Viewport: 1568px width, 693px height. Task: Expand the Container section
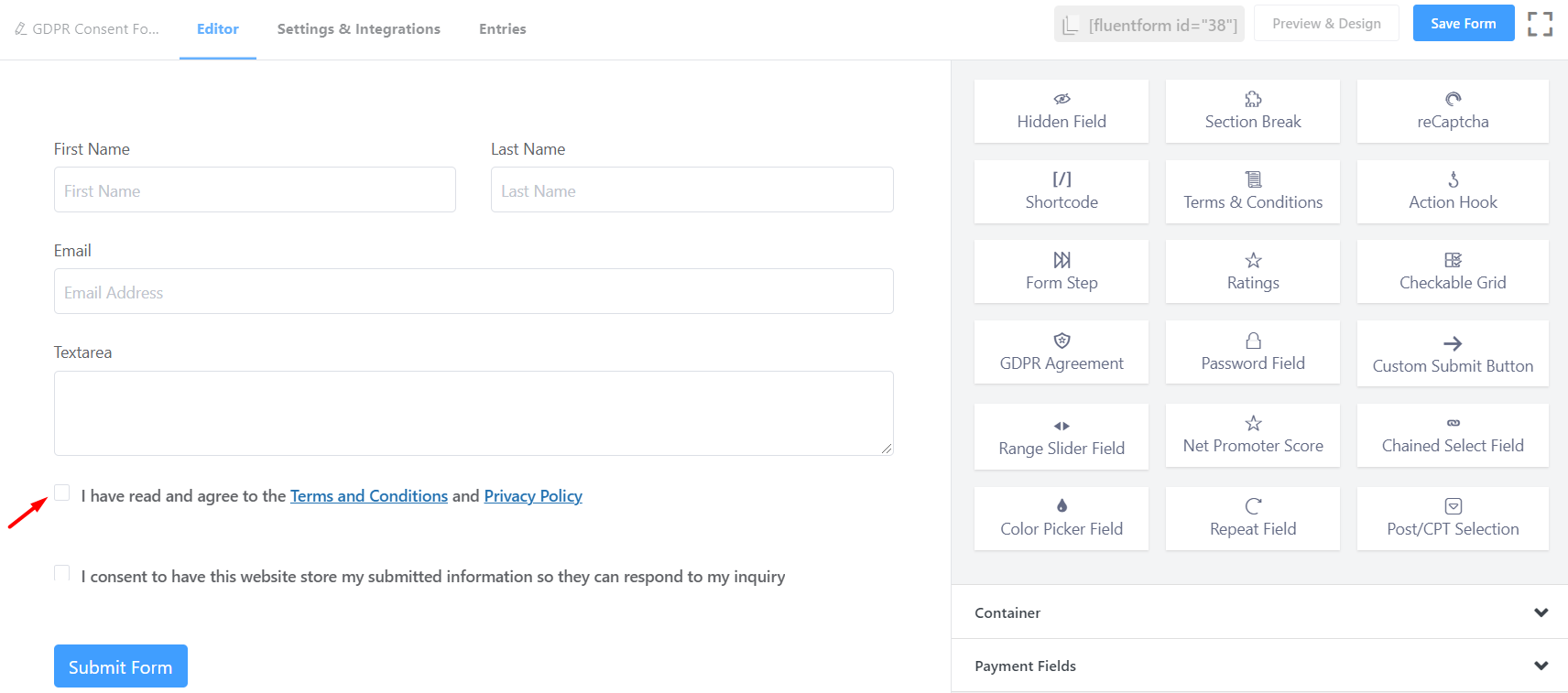click(x=1538, y=612)
